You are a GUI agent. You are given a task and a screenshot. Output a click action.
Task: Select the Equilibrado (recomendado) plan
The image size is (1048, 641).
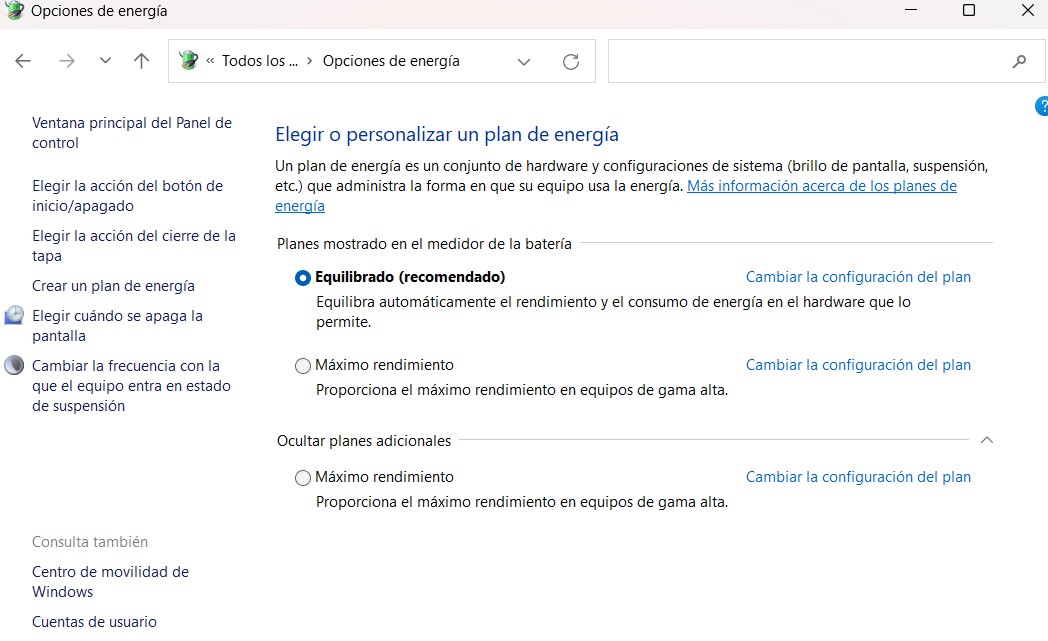[x=301, y=277]
